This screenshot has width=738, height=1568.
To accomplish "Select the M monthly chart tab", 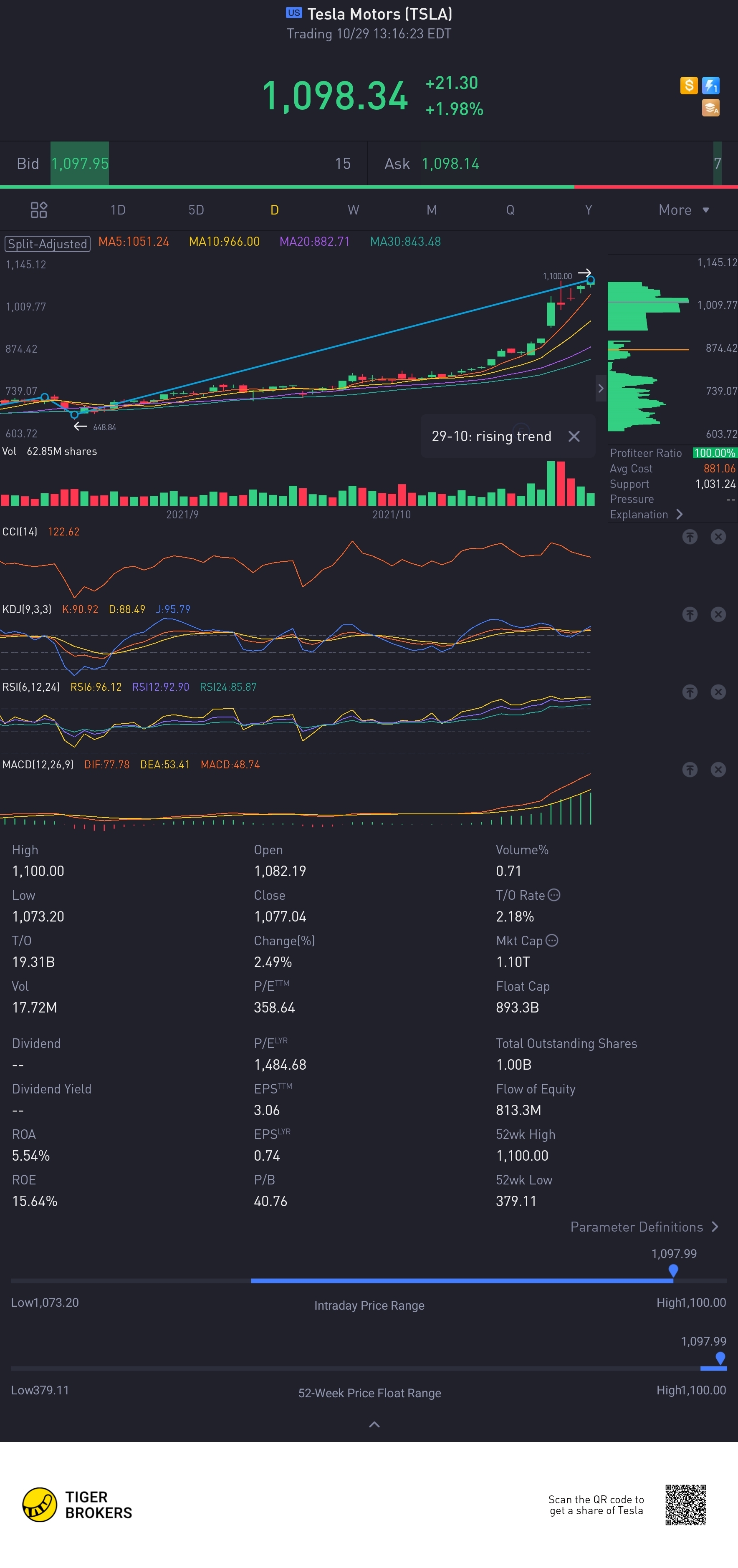I will point(432,210).
